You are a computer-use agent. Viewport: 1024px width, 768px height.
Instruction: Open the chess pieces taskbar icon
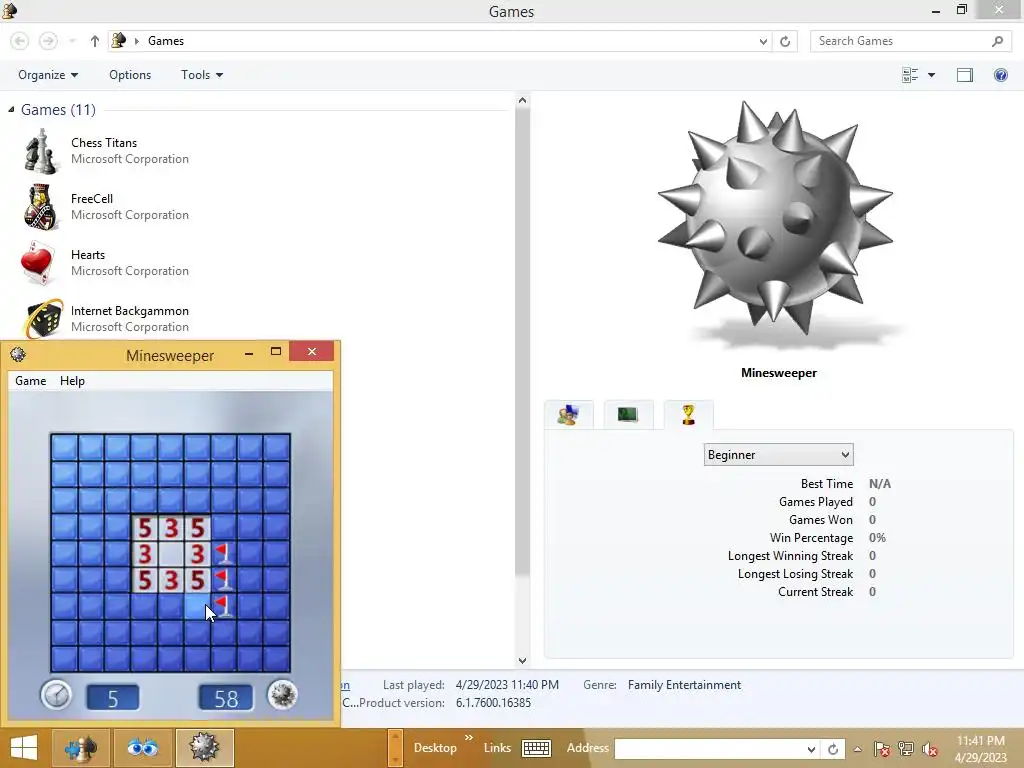coord(80,748)
